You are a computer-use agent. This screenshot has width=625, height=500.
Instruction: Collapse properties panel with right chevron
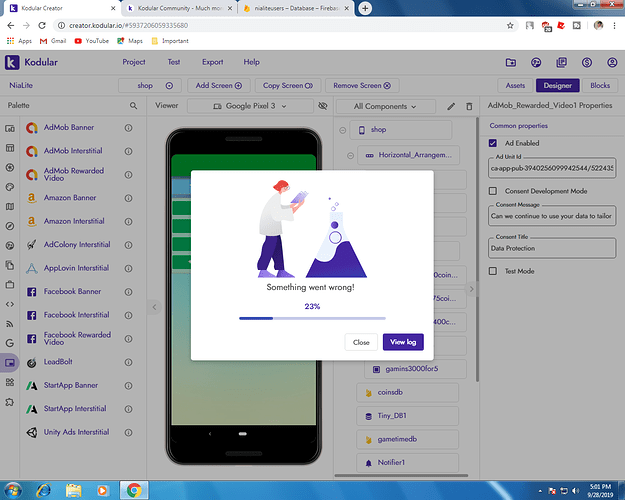[x=471, y=289]
